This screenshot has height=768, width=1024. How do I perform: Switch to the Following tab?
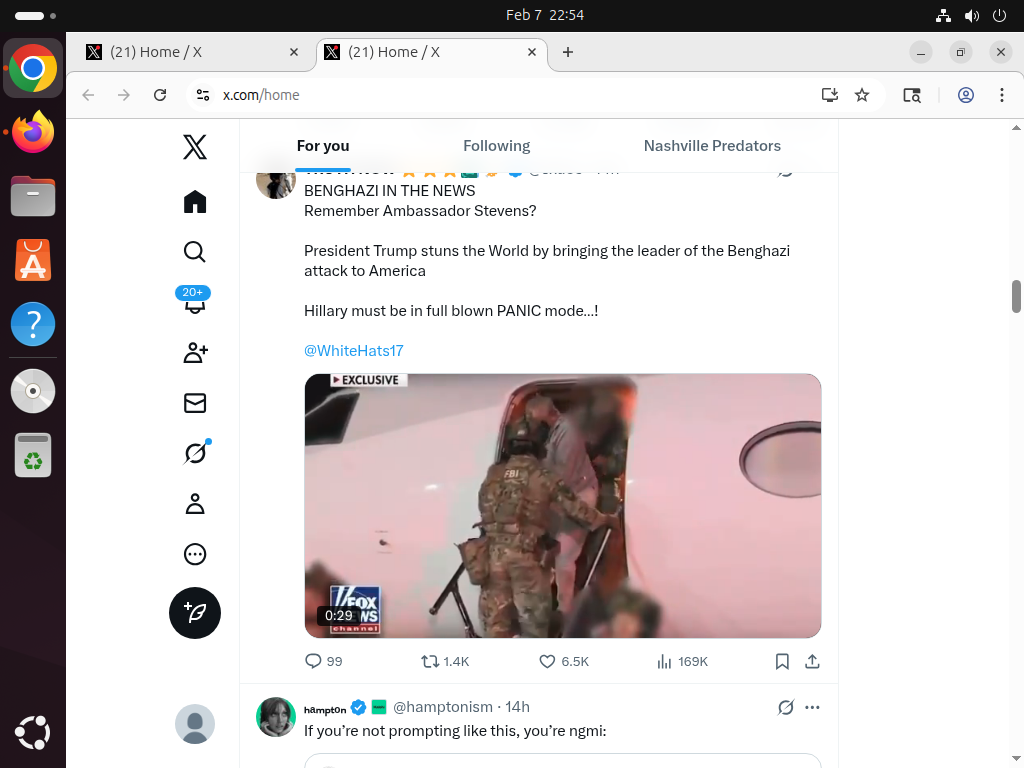(496, 146)
